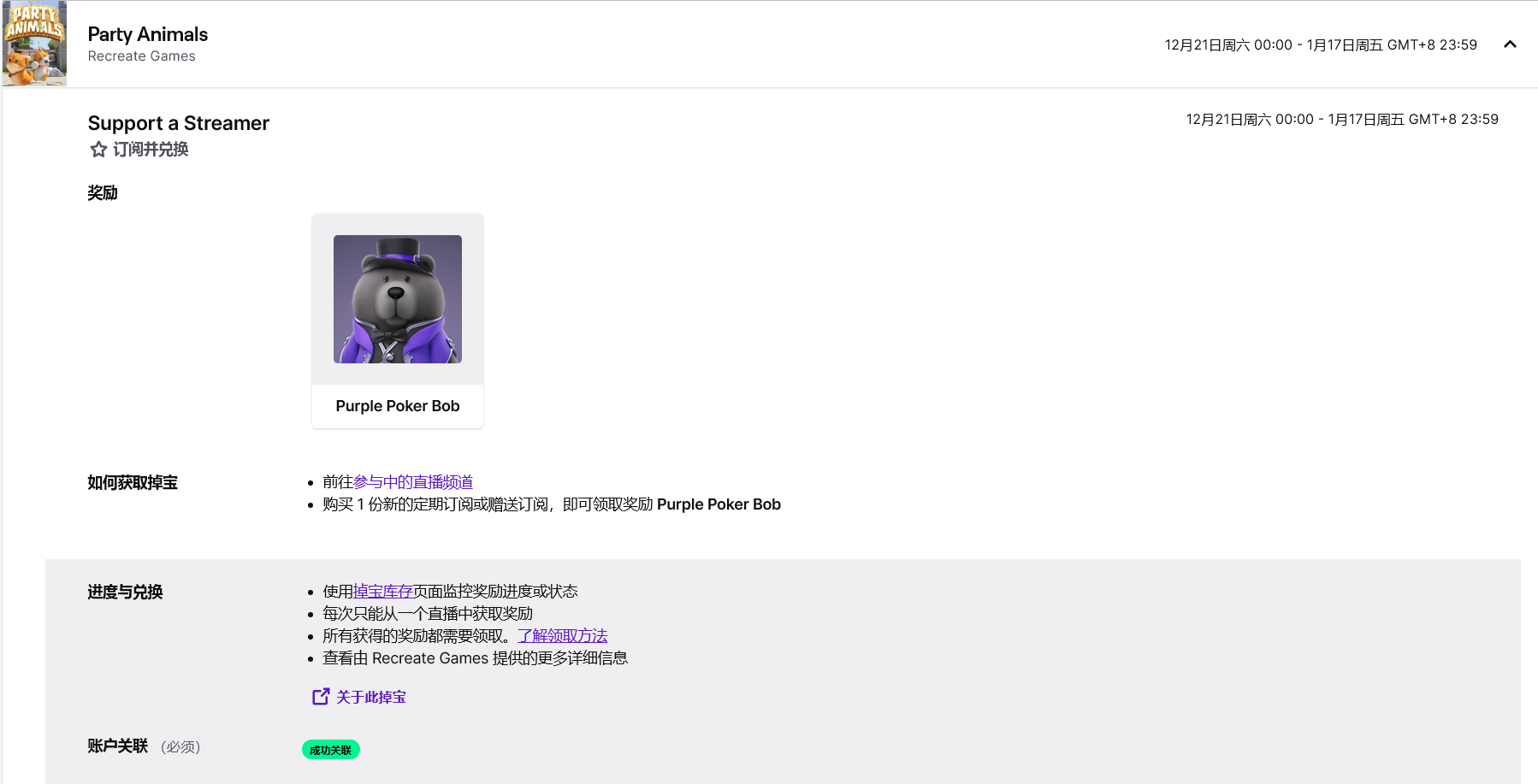Viewport: 1538px width, 784px height.
Task: Click the 如何获取掉宝 heading
Action: [133, 483]
